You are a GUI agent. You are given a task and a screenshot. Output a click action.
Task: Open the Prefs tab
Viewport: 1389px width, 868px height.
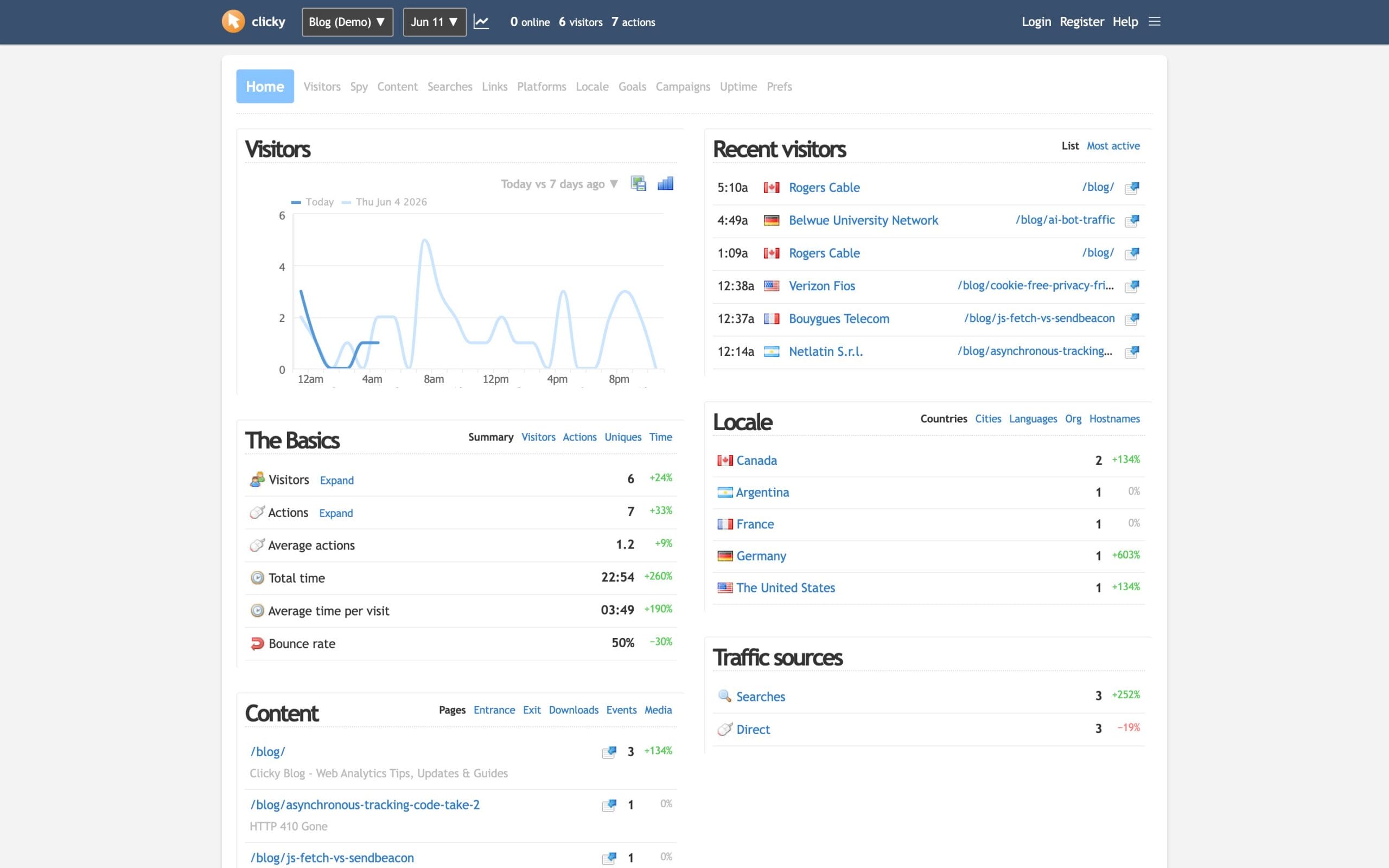[779, 87]
